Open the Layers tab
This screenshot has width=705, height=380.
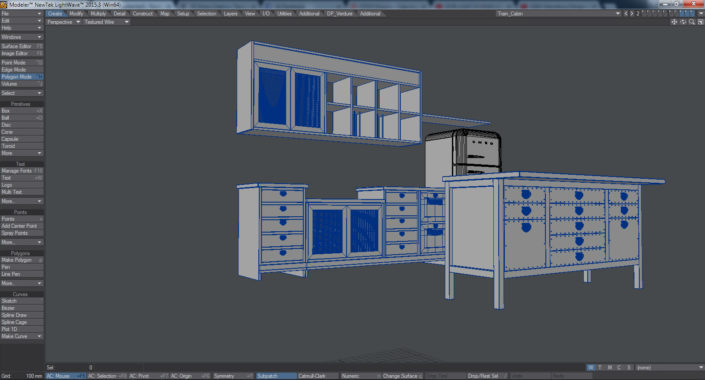[x=230, y=13]
